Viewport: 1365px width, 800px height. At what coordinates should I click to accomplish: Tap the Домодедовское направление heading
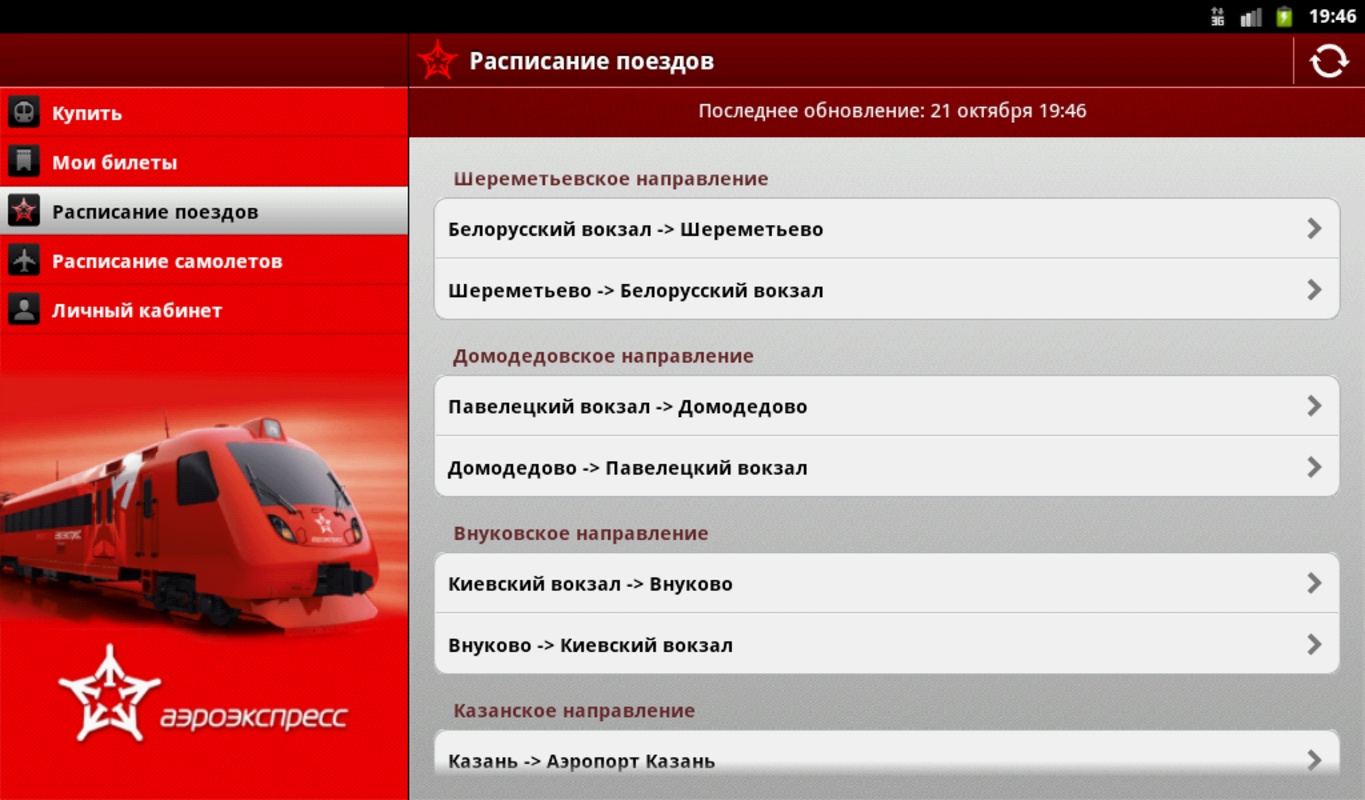[x=603, y=356]
